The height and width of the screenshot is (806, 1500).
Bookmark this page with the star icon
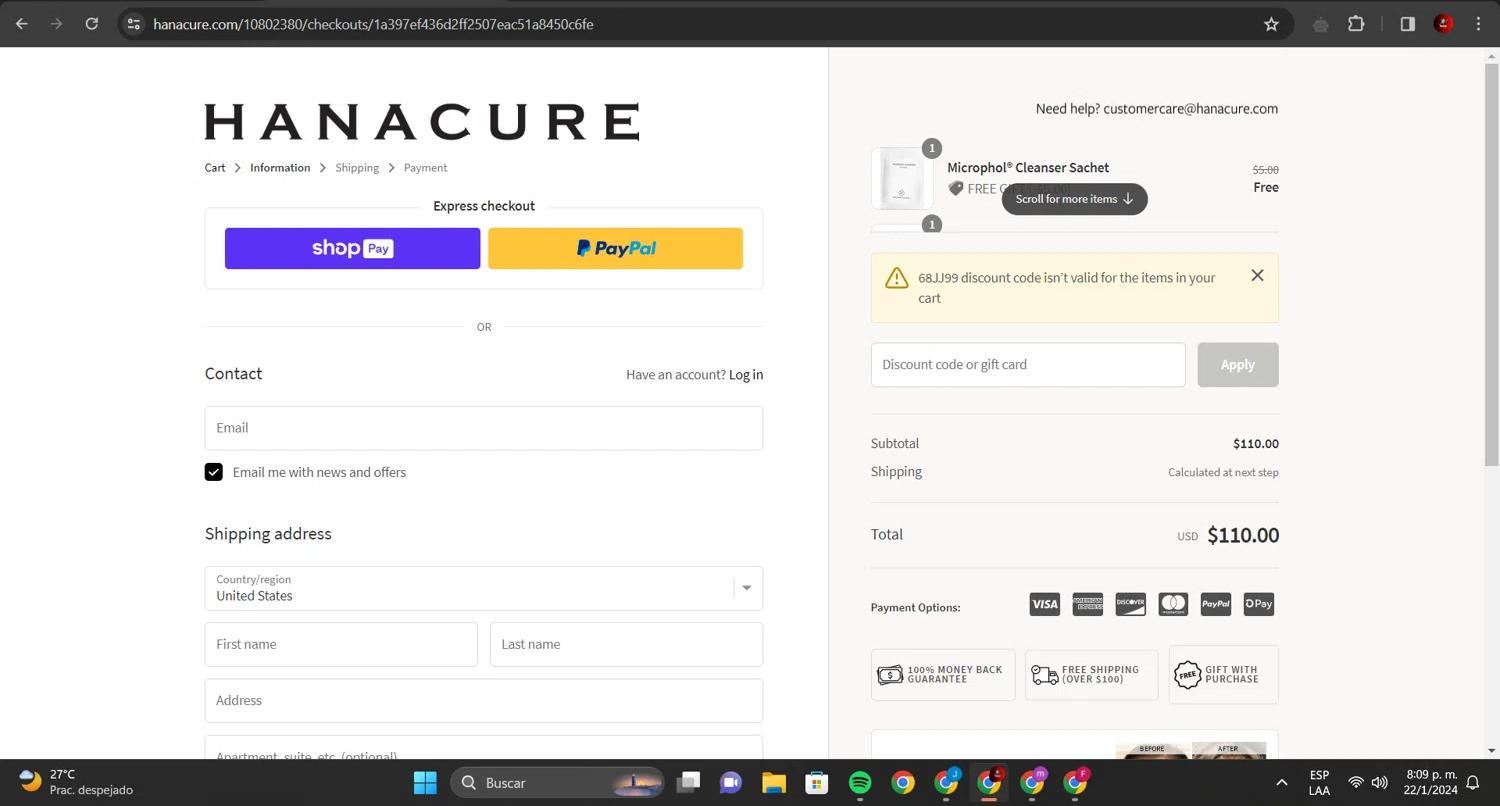point(1271,24)
